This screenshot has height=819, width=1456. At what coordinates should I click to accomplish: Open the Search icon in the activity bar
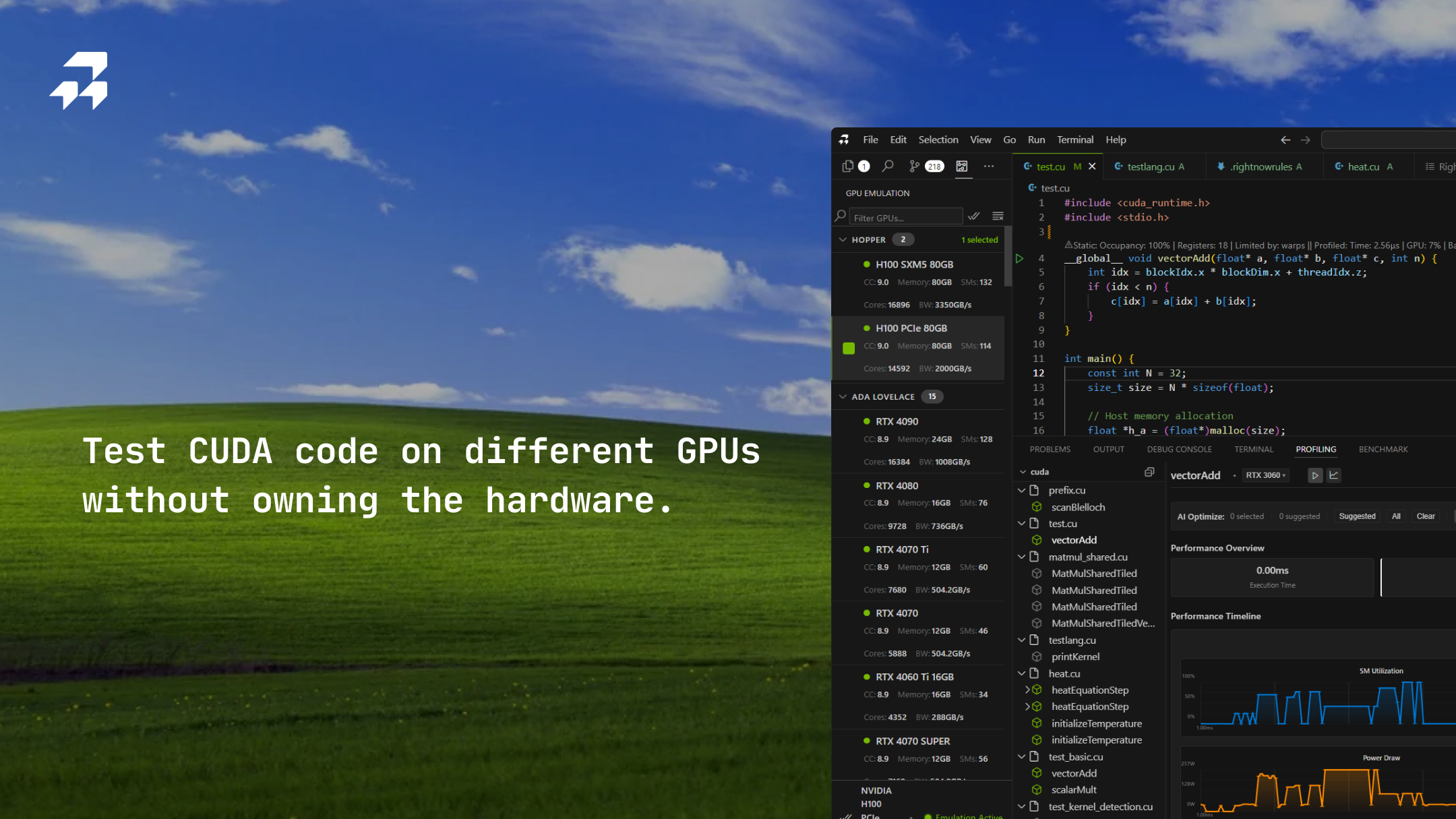click(888, 166)
